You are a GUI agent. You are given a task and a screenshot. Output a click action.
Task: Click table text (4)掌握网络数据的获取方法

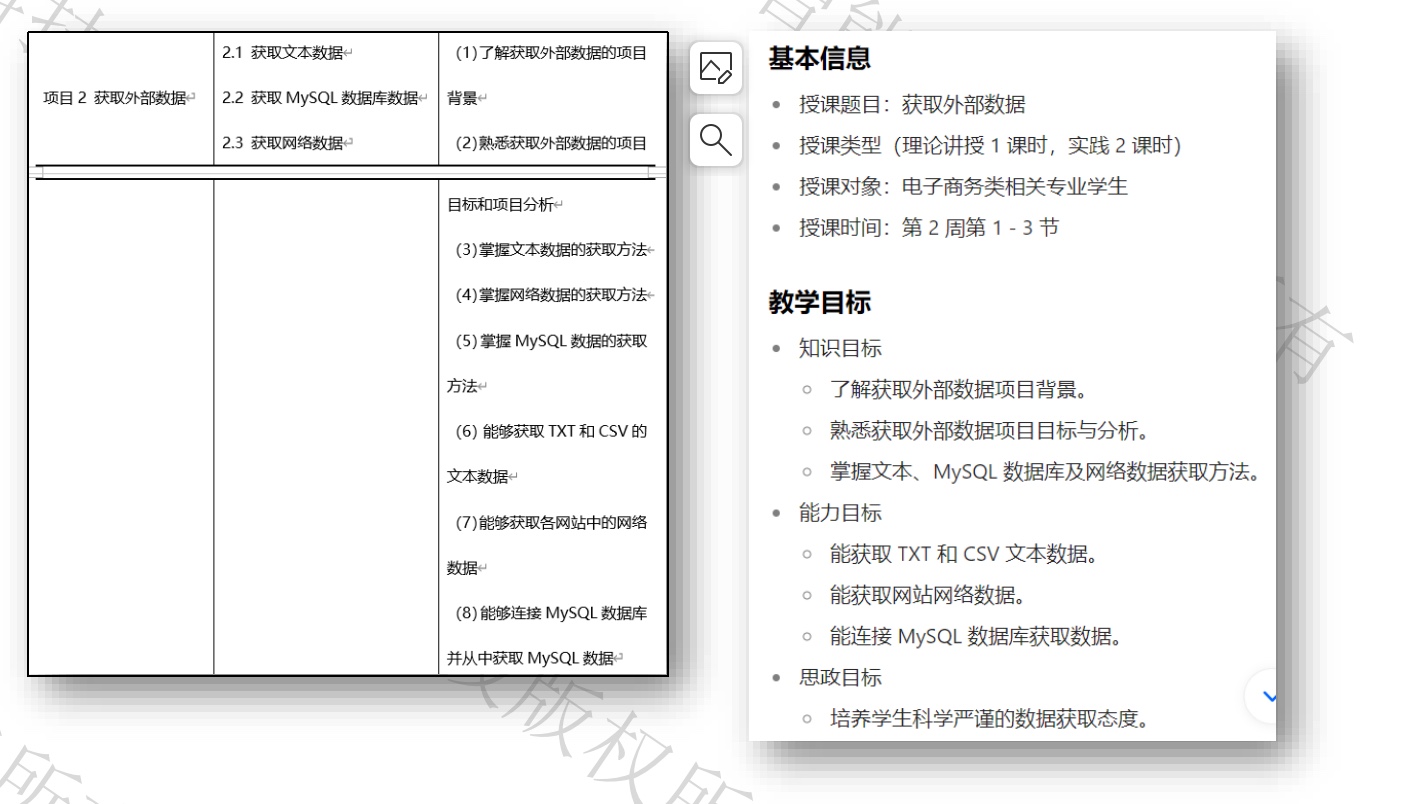click(549, 294)
